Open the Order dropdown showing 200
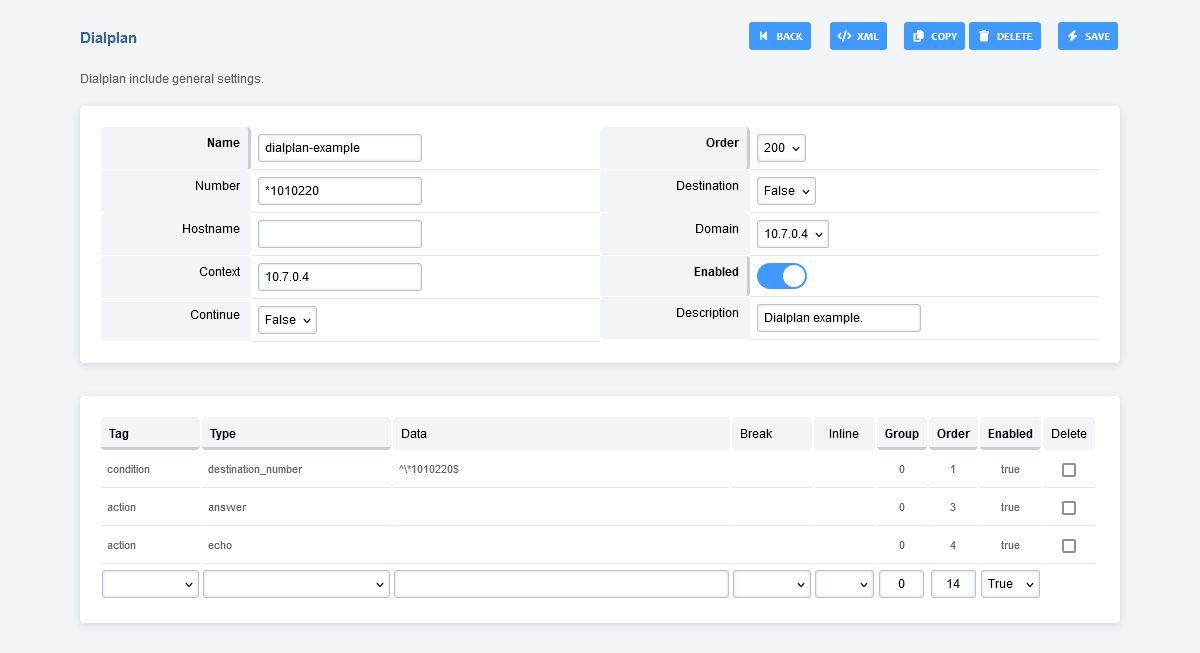1200x653 pixels. (780, 148)
